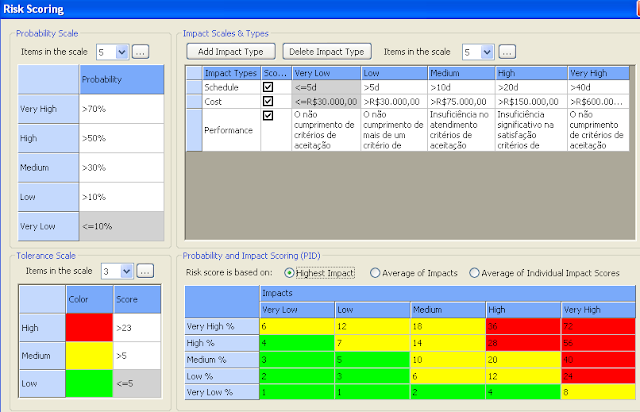
Task: Click the Very High impact scale header
Action: [598, 73]
